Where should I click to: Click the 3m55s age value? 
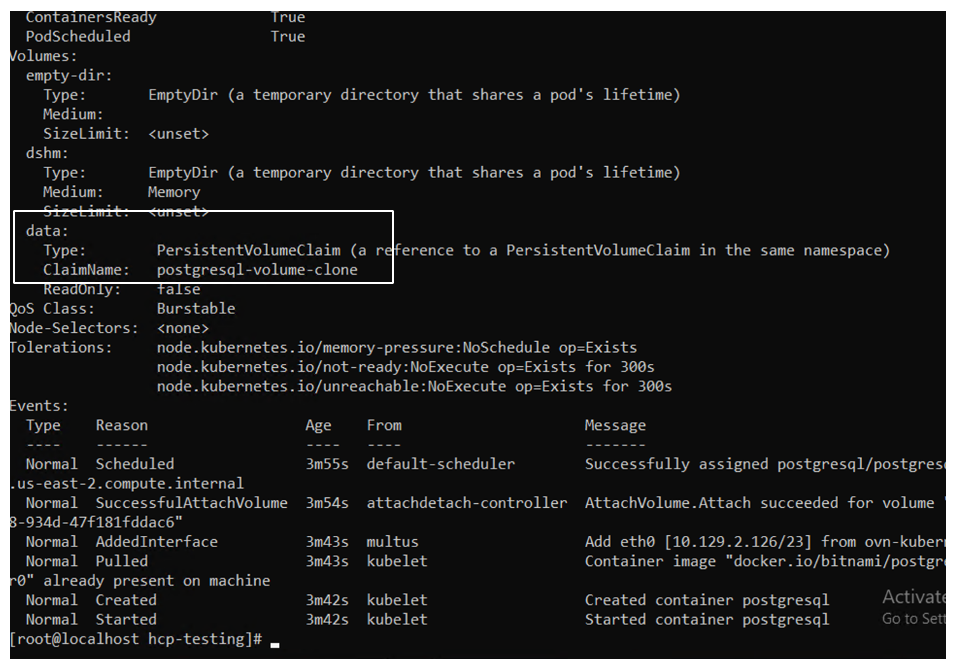tap(326, 464)
